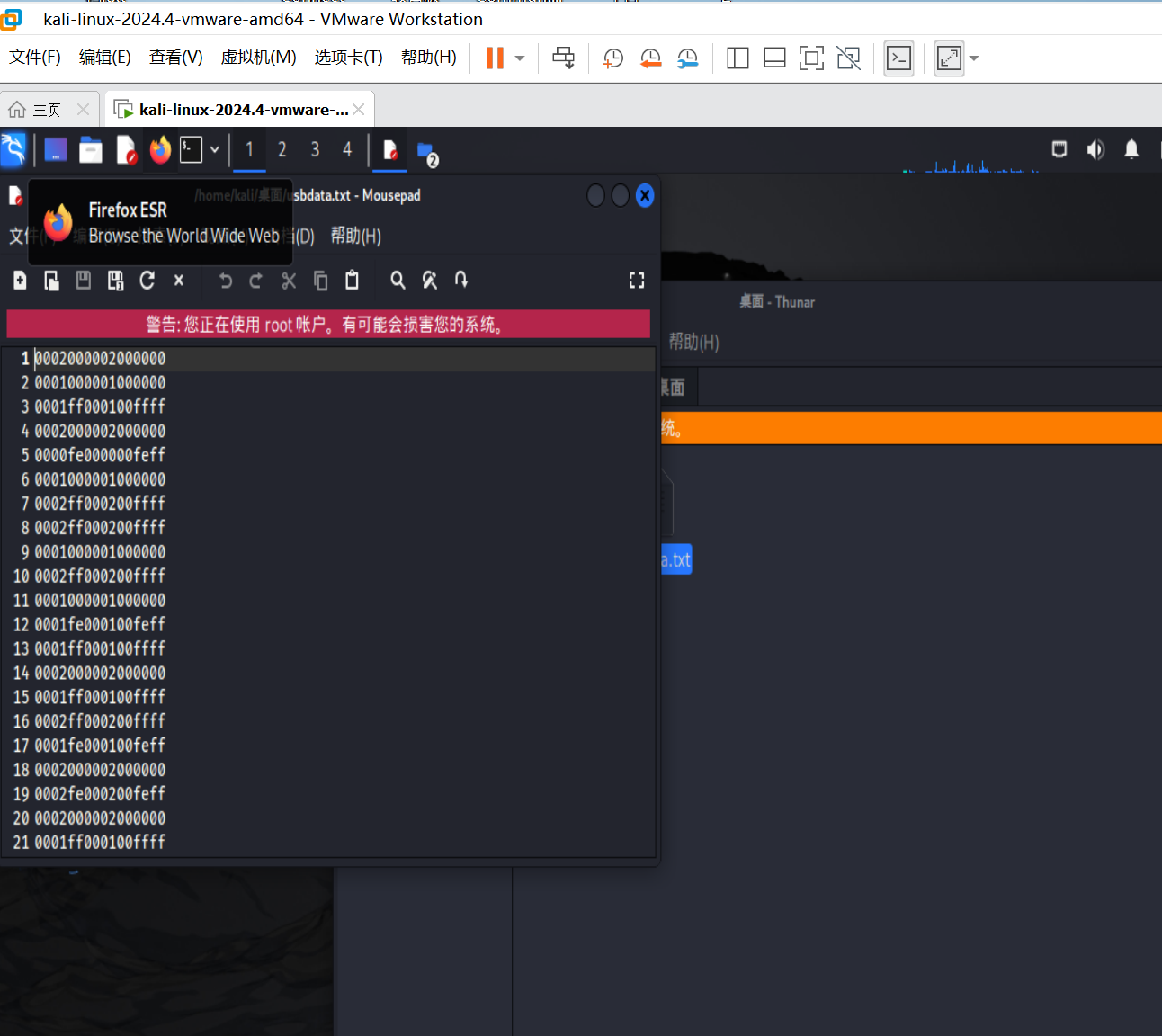1162x1036 pixels.
Task: Expand the dropdown next to the pause button
Action: pyautogui.click(x=520, y=58)
